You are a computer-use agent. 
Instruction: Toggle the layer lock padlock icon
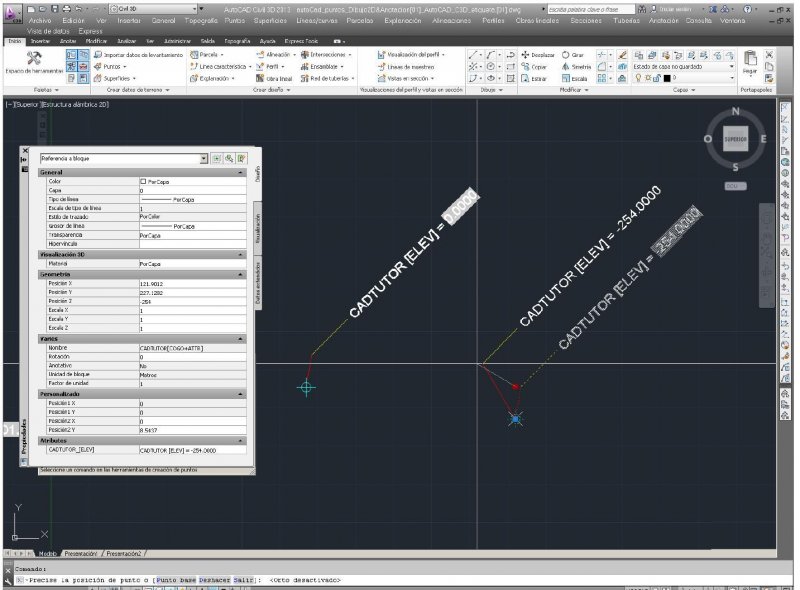click(x=657, y=78)
